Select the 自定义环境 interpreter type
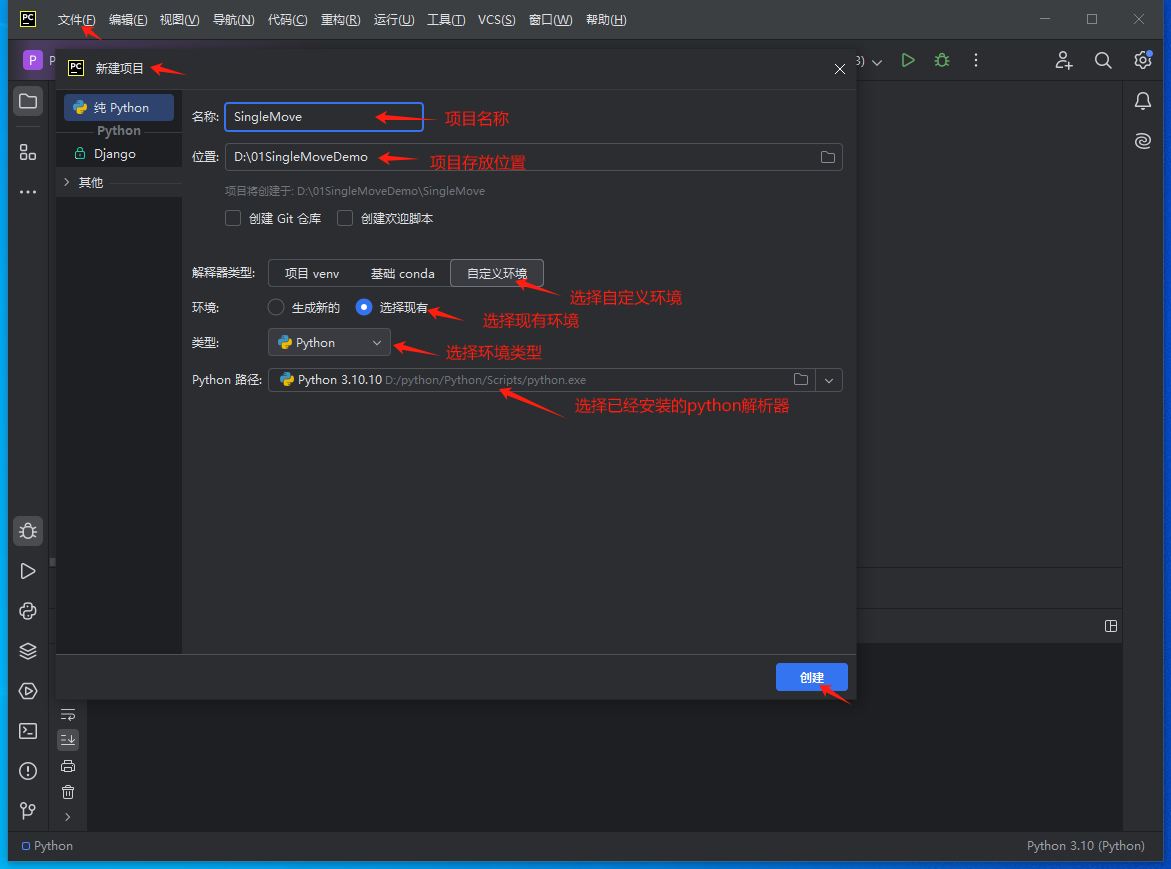 pyautogui.click(x=497, y=273)
